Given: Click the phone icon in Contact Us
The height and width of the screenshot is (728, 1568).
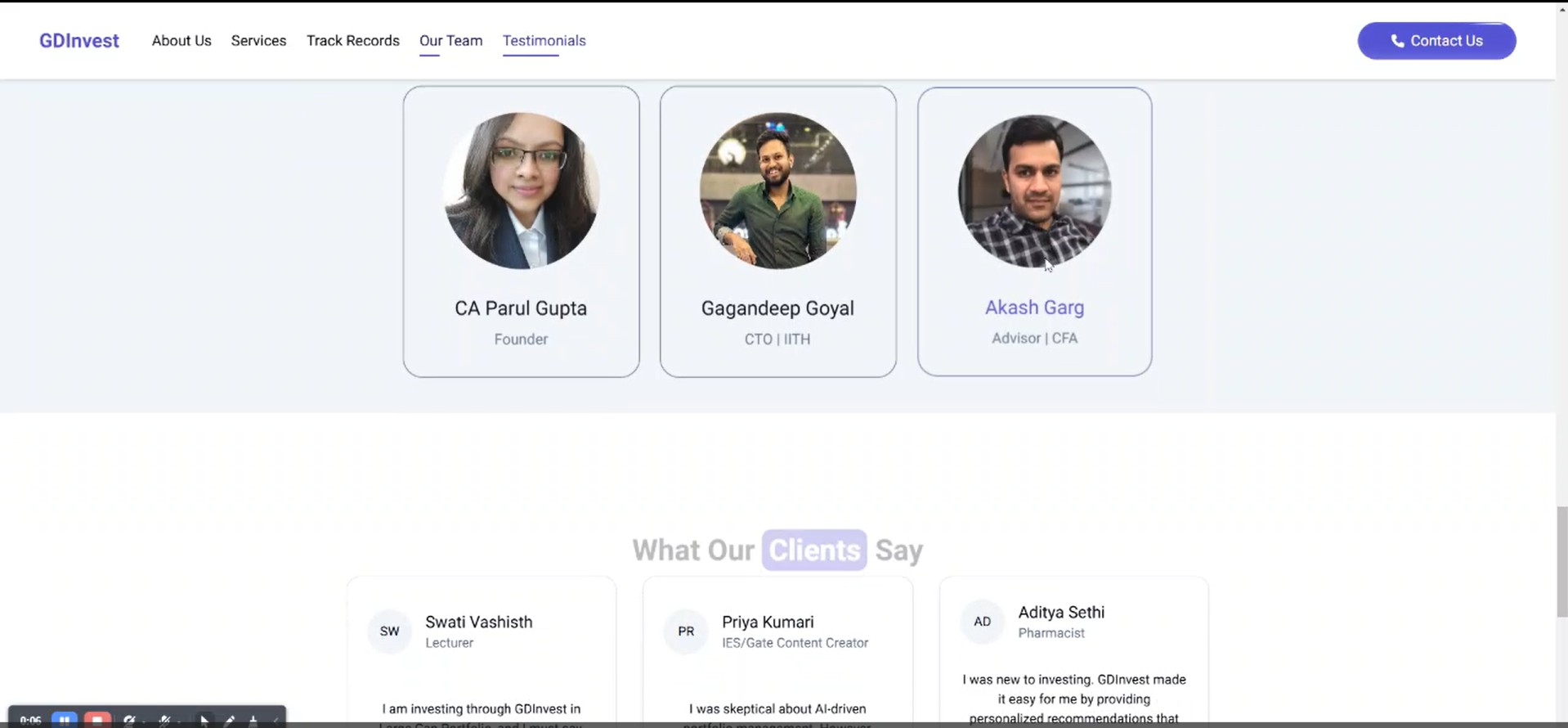Looking at the screenshot, I should (x=1397, y=41).
